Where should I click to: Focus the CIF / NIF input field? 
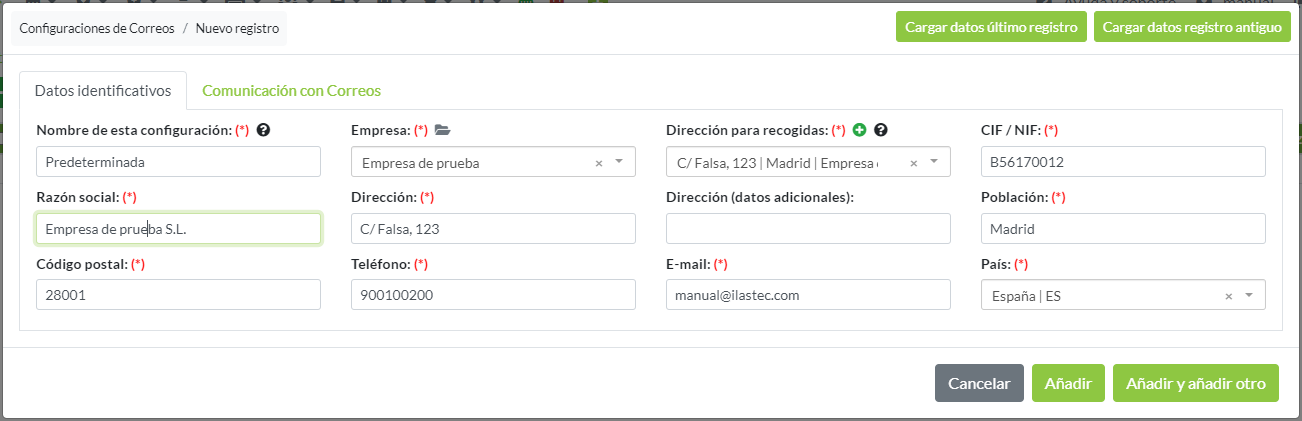tap(1123, 162)
